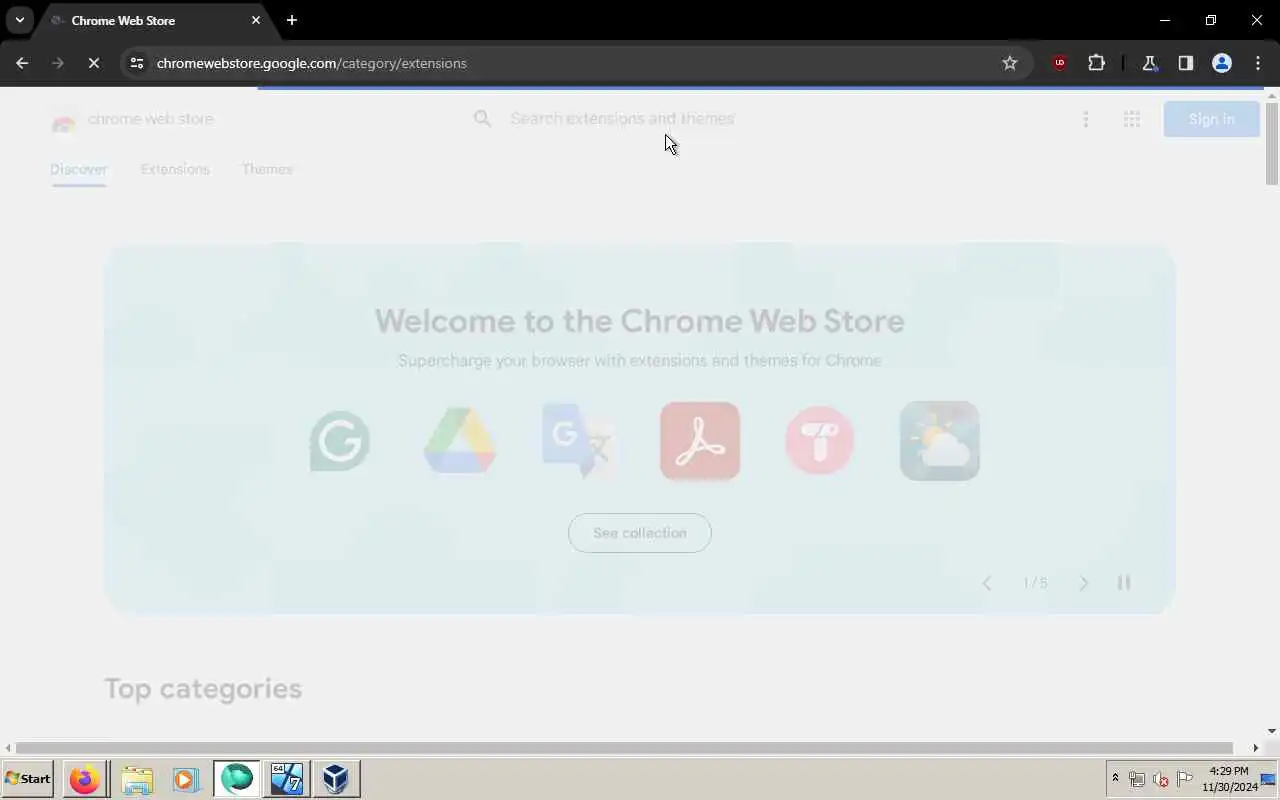Image resolution: width=1280 pixels, height=800 pixels.
Task: Click the Sign in button
Action: 1211,119
